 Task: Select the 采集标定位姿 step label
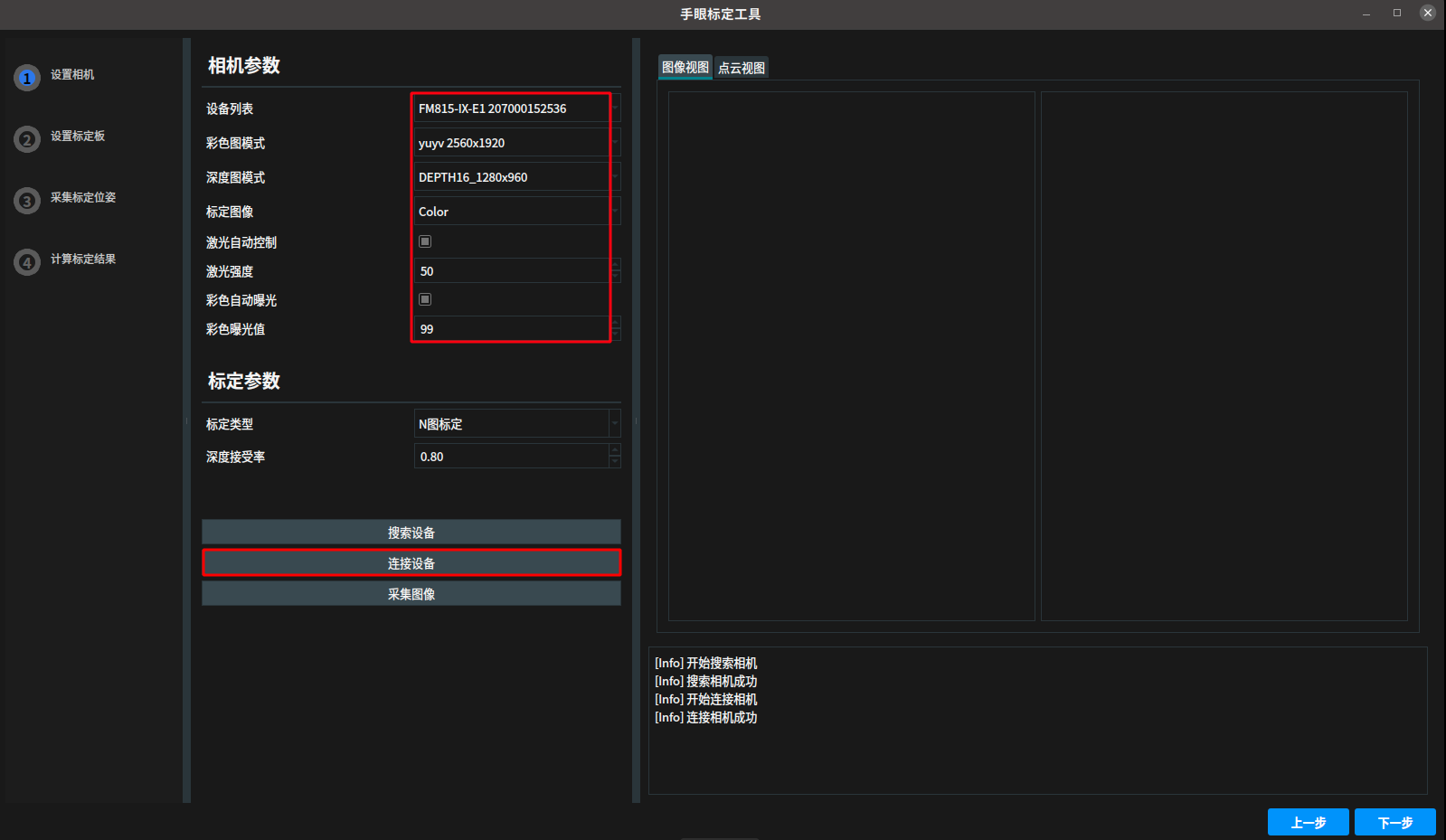point(83,197)
